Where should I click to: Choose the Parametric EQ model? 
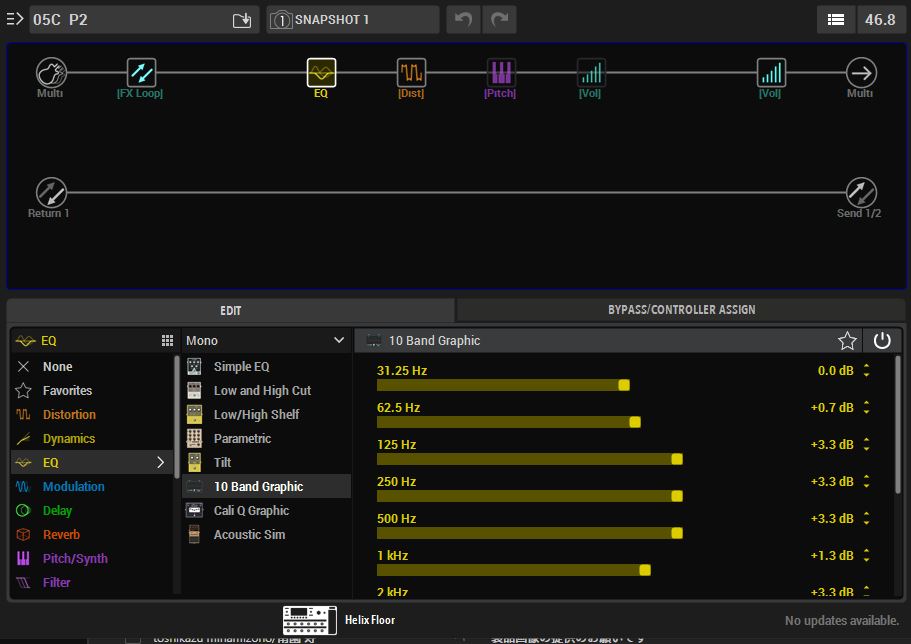click(x=242, y=439)
